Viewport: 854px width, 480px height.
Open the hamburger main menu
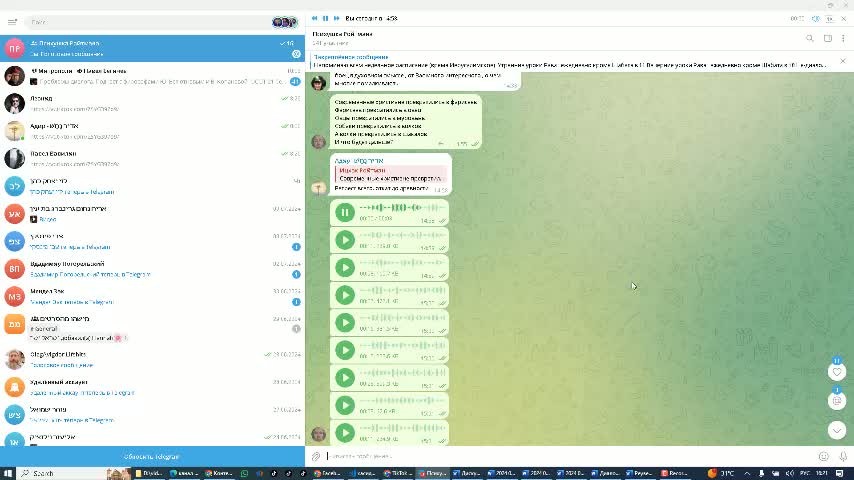12,22
